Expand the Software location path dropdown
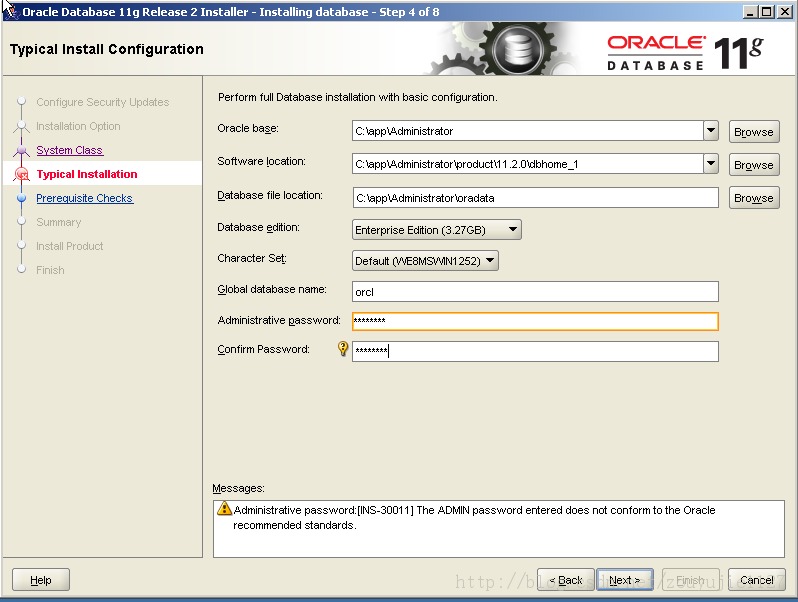Screen dimensions: 798x602 711,164
